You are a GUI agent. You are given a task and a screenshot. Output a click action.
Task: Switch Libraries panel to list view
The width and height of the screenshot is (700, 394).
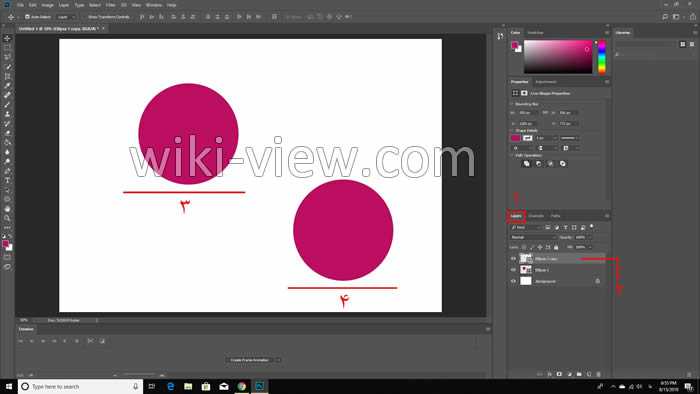pos(692,44)
